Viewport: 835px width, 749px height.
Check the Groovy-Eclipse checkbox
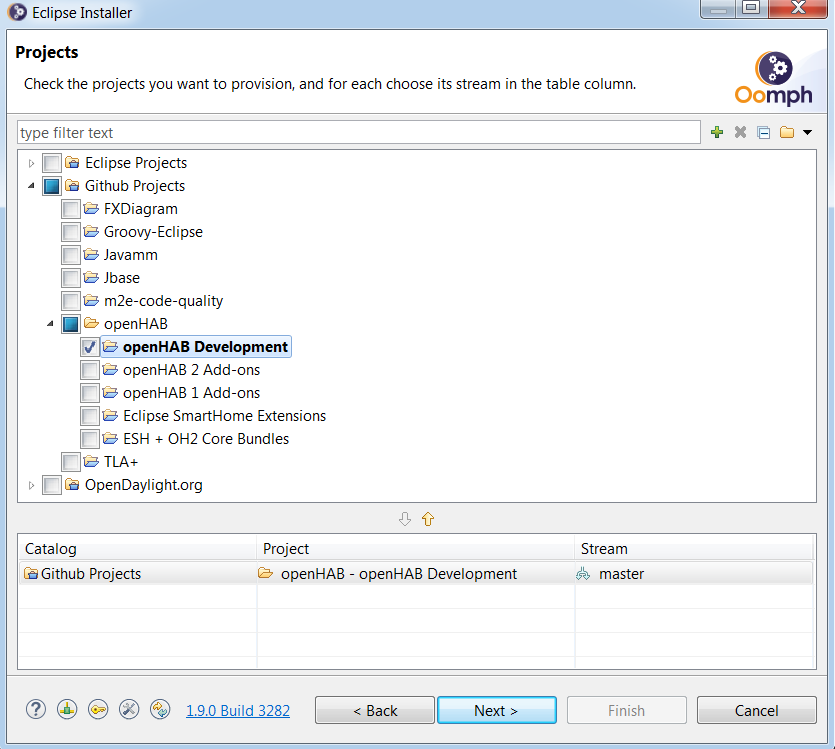point(71,232)
